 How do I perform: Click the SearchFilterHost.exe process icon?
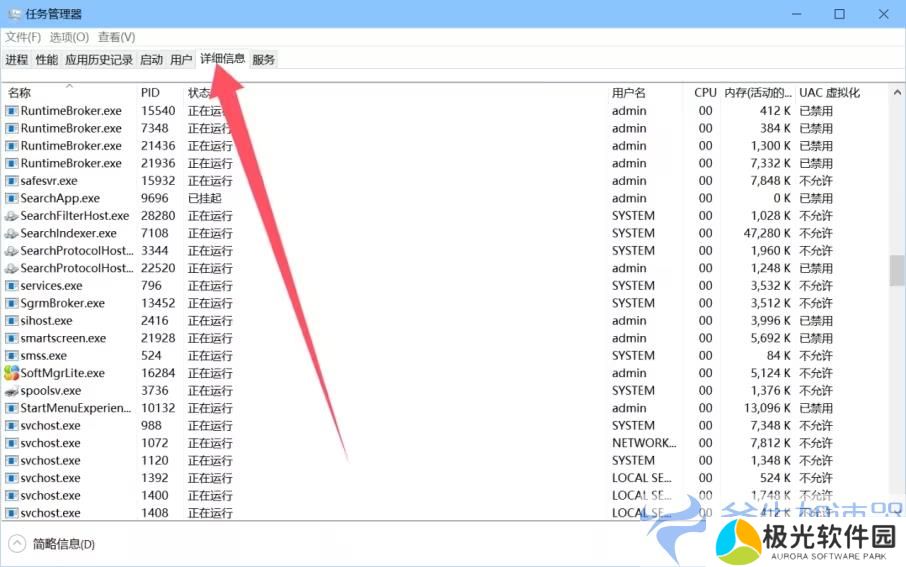(x=12, y=216)
